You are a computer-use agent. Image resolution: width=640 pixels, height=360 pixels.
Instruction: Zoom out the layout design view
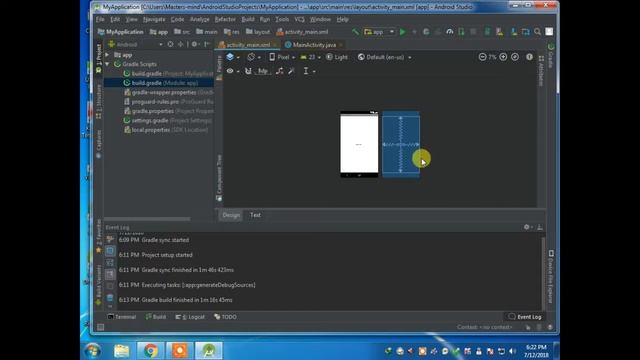click(482, 57)
